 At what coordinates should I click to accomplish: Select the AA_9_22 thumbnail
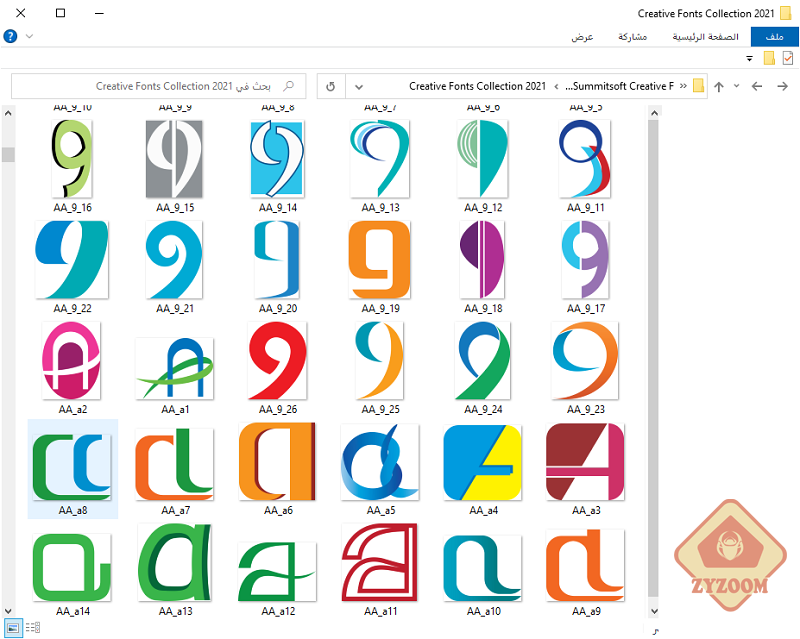[x=72, y=260]
